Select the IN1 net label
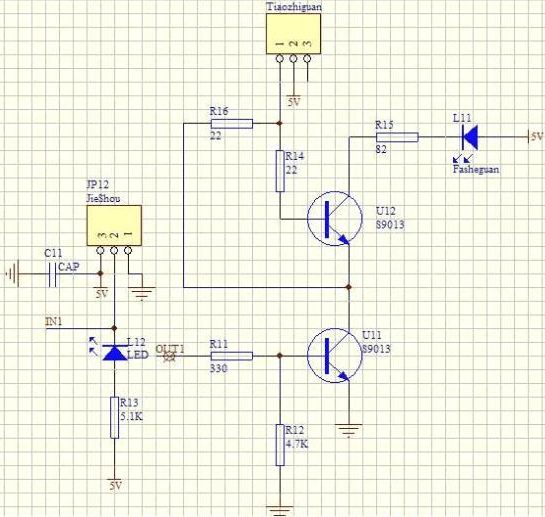 (x=54, y=322)
